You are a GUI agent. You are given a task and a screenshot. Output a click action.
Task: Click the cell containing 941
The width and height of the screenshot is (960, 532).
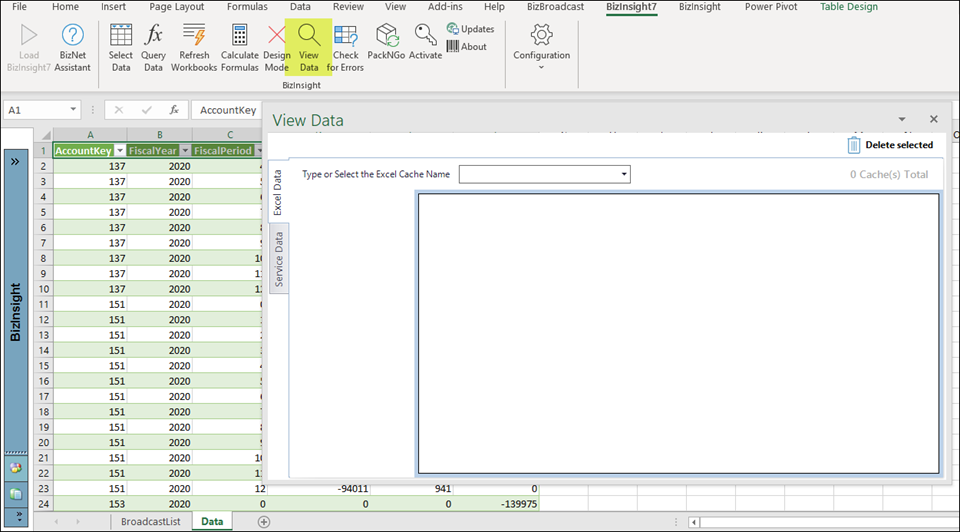(x=412, y=489)
